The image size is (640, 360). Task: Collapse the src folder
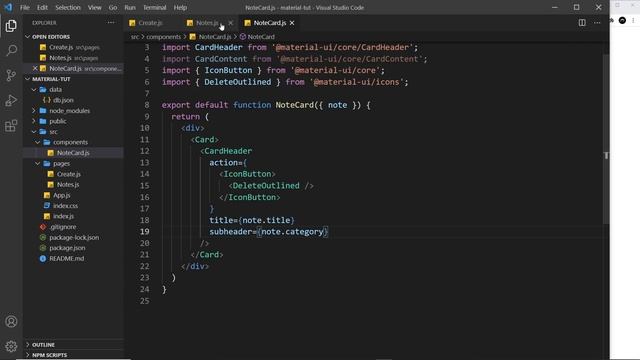(x=53, y=132)
